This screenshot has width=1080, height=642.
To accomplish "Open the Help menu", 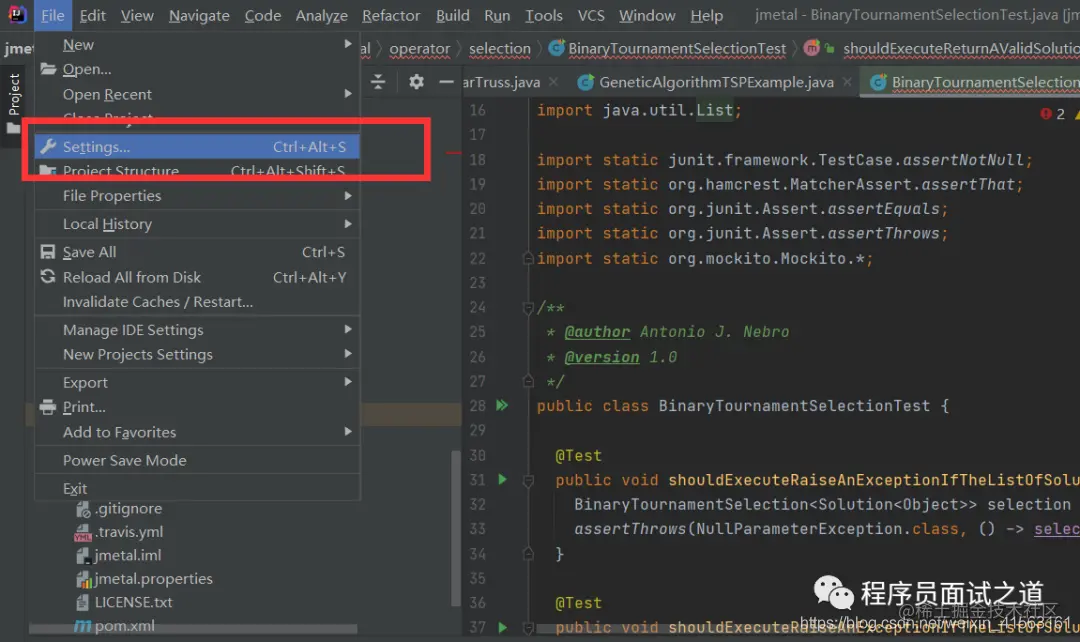I will 707,15.
